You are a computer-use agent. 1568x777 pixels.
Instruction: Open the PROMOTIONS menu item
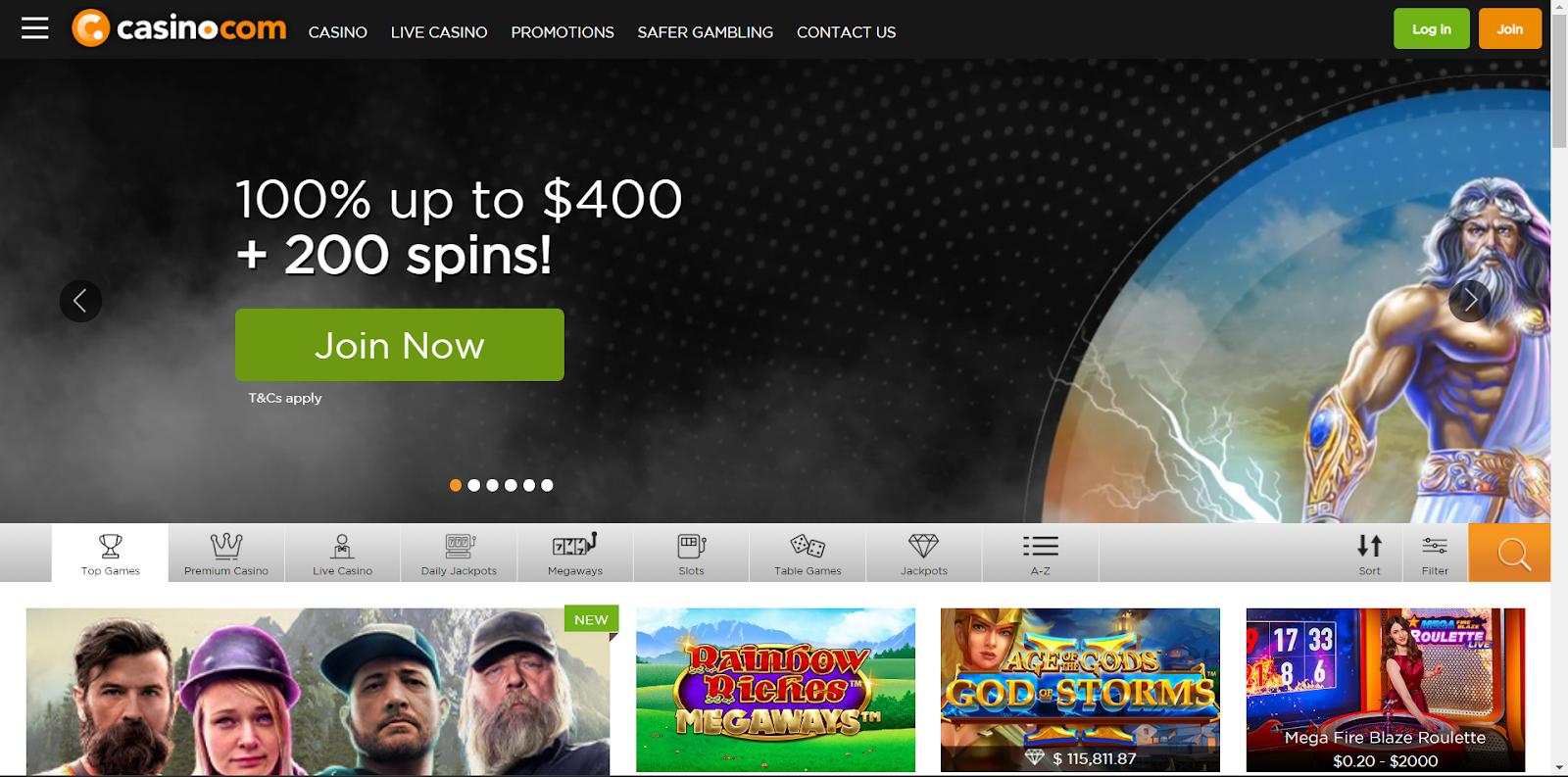click(x=563, y=32)
